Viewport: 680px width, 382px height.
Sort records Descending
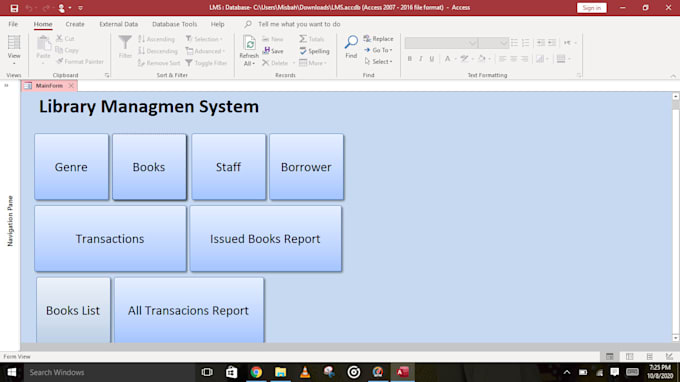(x=157, y=51)
